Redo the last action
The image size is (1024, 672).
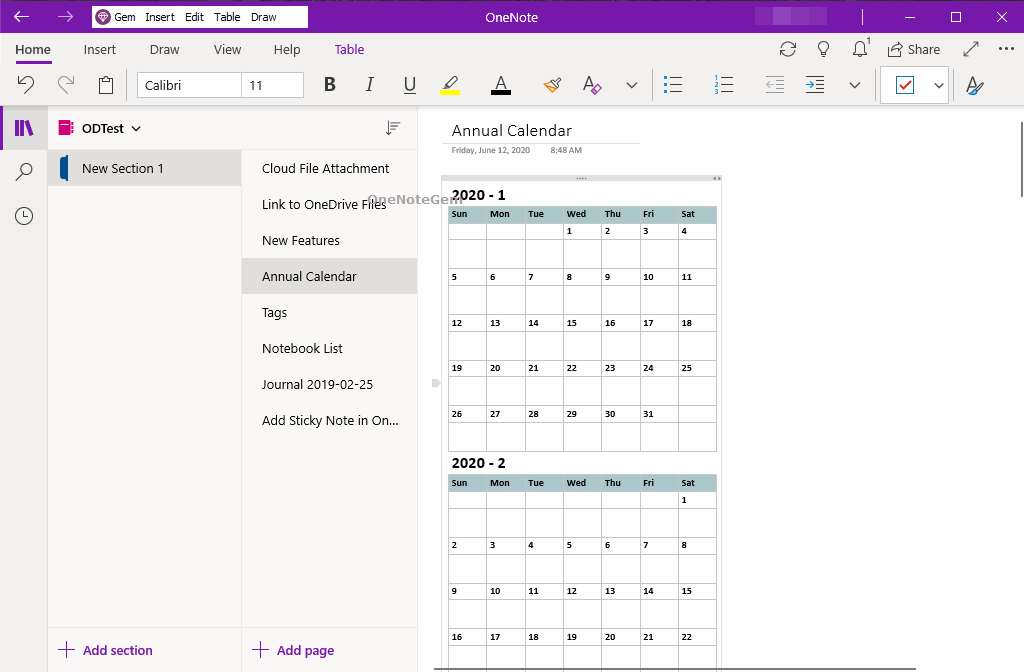point(66,85)
